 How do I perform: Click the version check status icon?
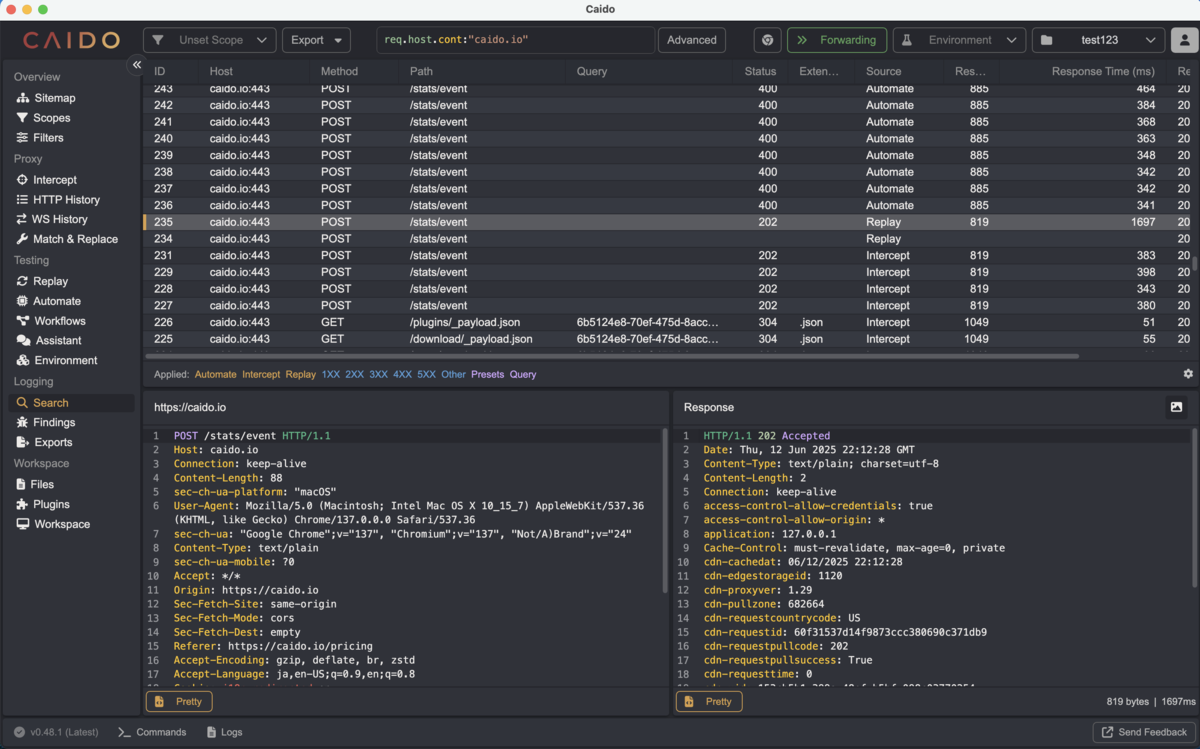coord(19,732)
